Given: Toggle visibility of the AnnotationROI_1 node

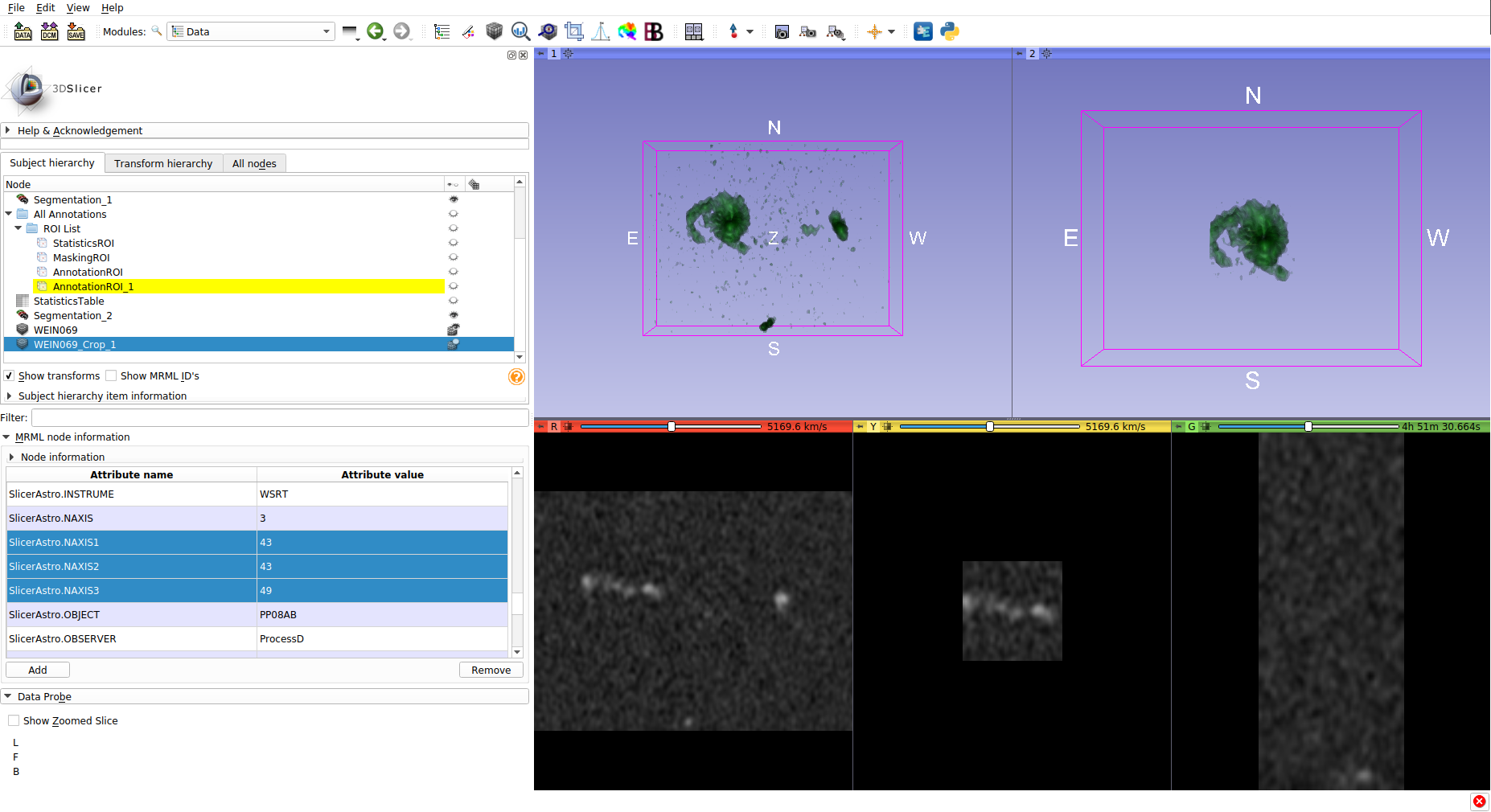Looking at the screenshot, I should (454, 286).
